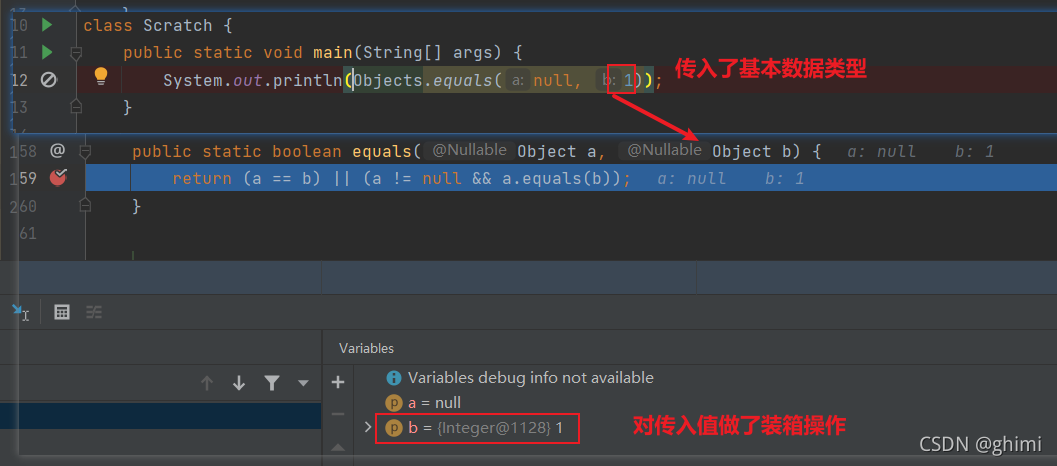Screen dimensions: 1057x466
Task: Click the "Object b" parameter on line 158
Action: pos(755,152)
